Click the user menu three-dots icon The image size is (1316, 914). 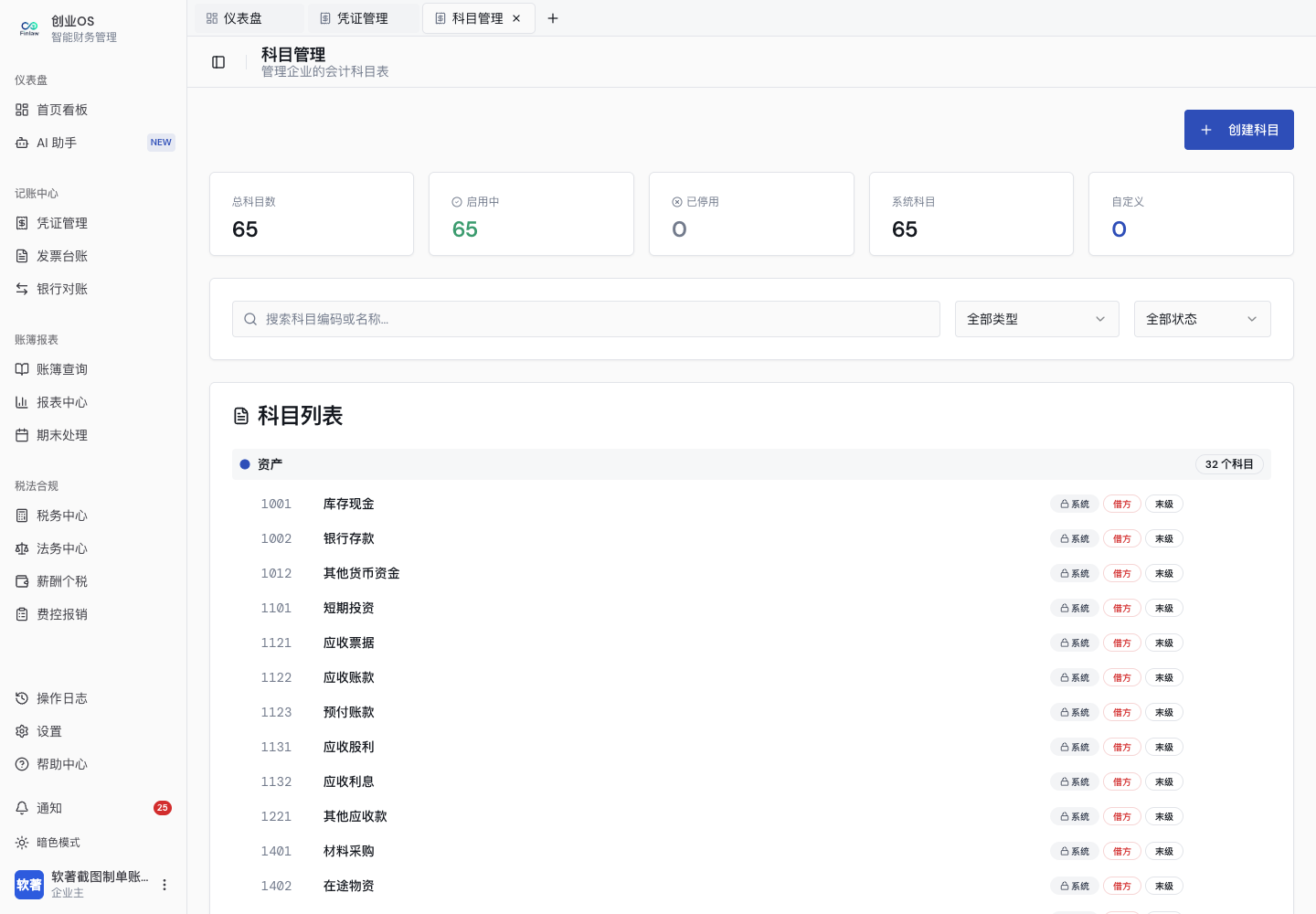[164, 885]
